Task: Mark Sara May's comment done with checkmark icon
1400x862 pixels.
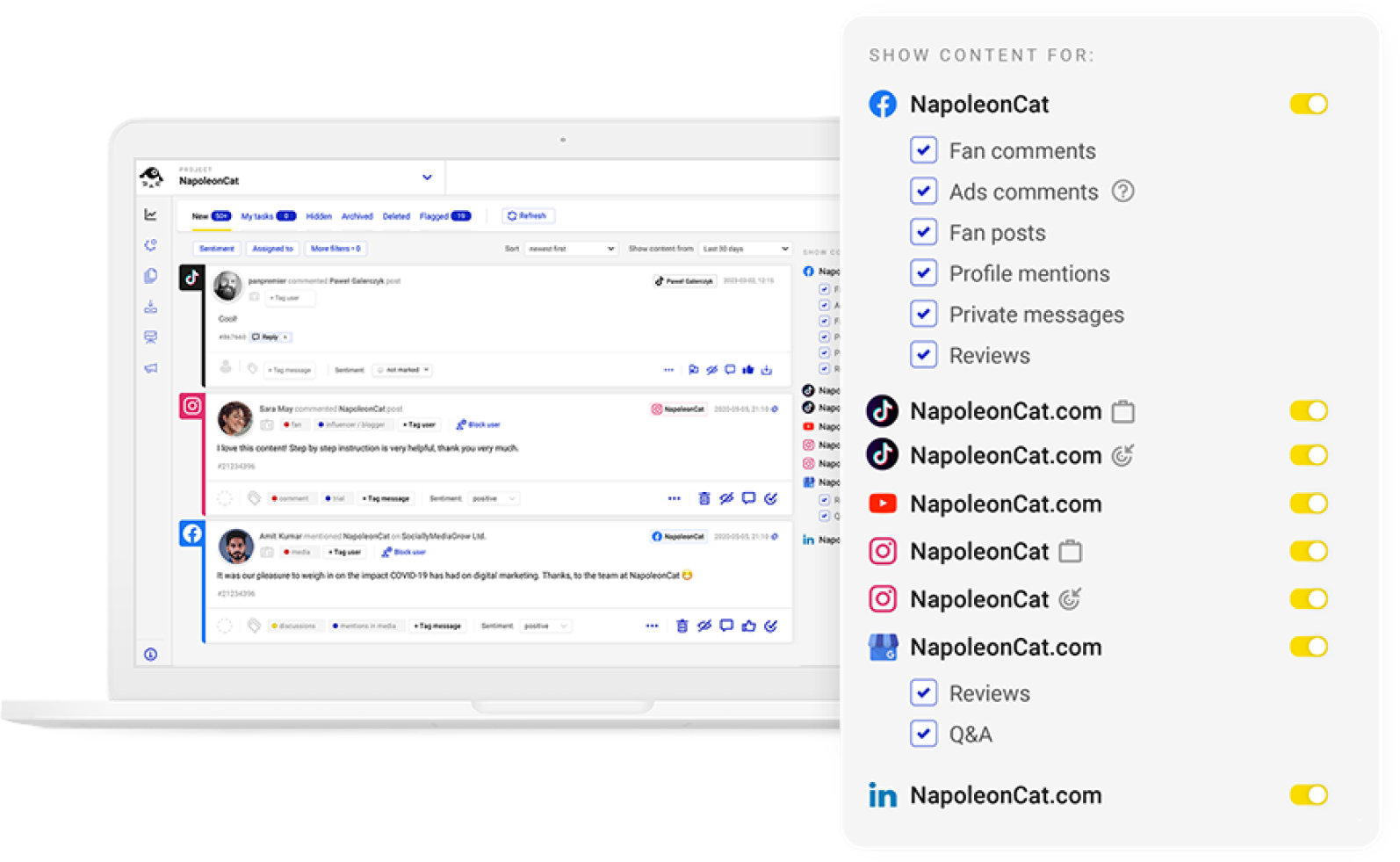Action: pos(770,498)
